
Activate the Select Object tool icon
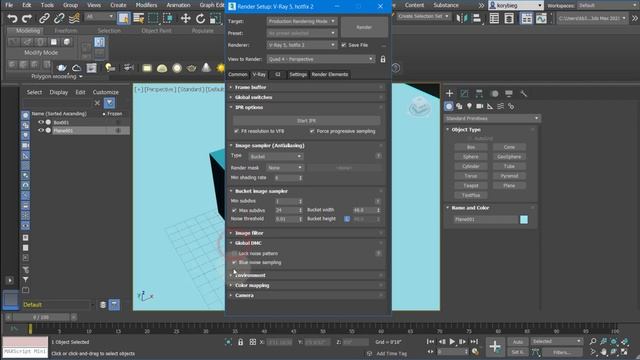(x=124, y=18)
